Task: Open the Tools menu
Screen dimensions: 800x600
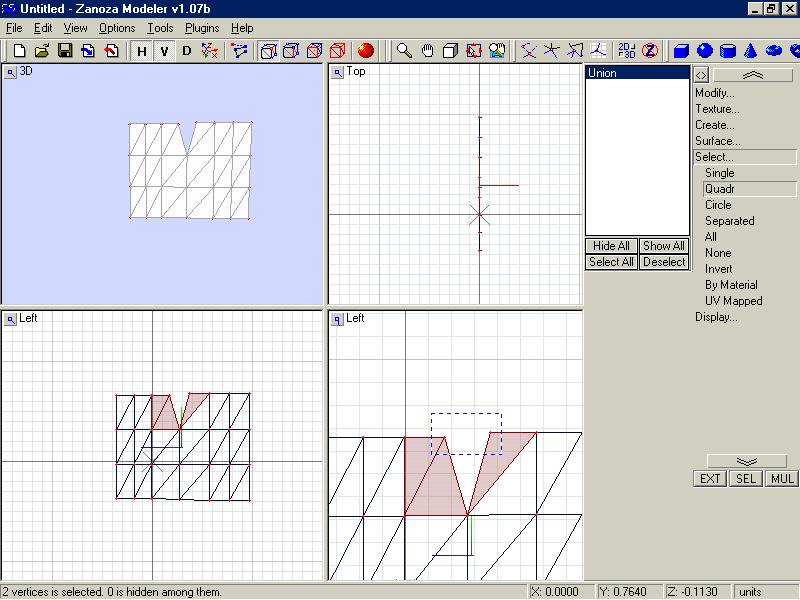Action: point(160,28)
